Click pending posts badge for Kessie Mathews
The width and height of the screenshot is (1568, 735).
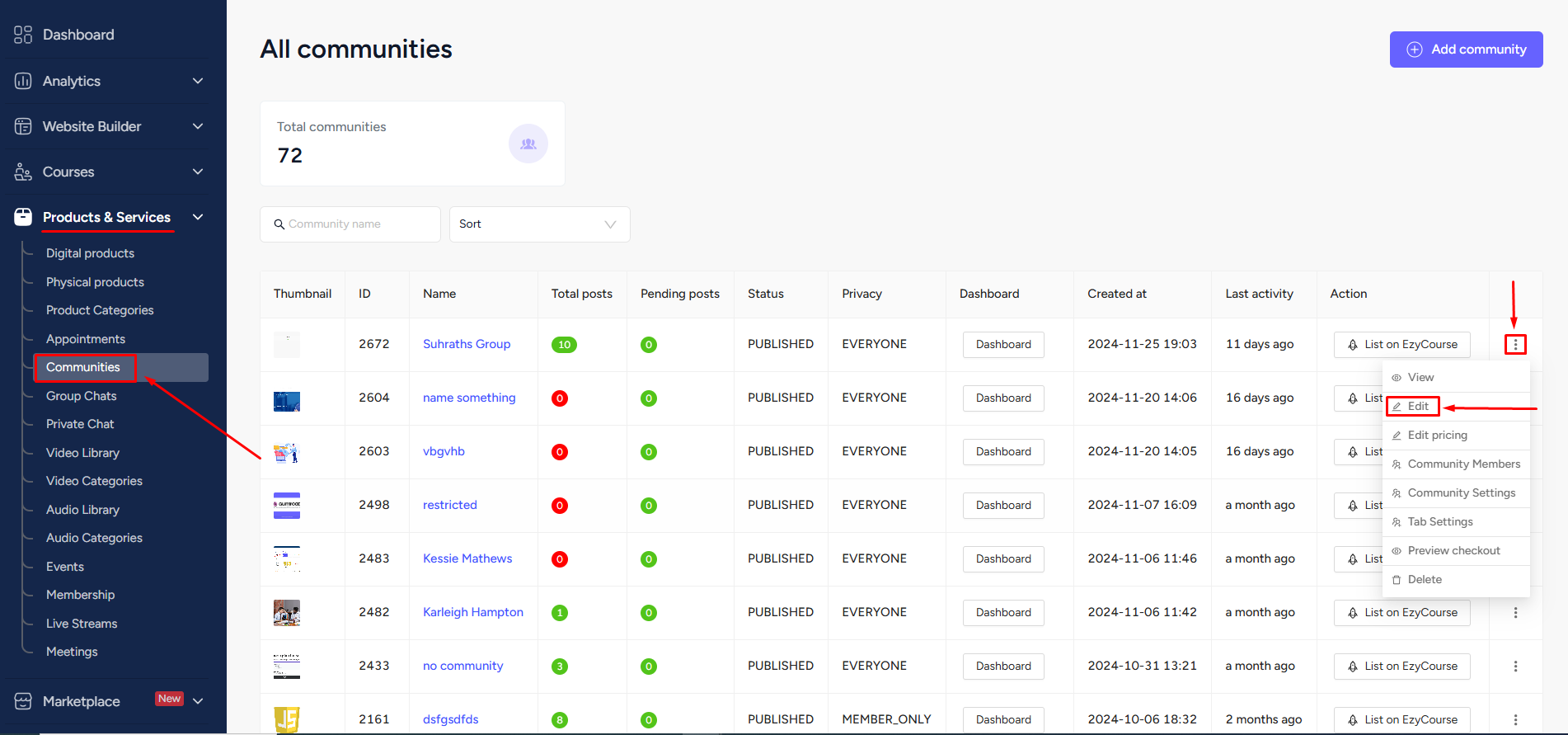point(649,559)
